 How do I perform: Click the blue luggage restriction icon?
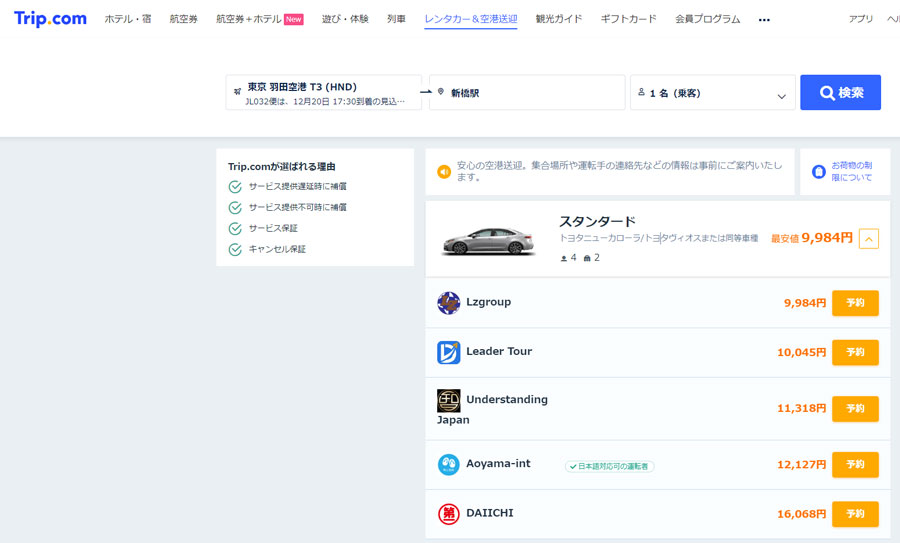(x=818, y=172)
